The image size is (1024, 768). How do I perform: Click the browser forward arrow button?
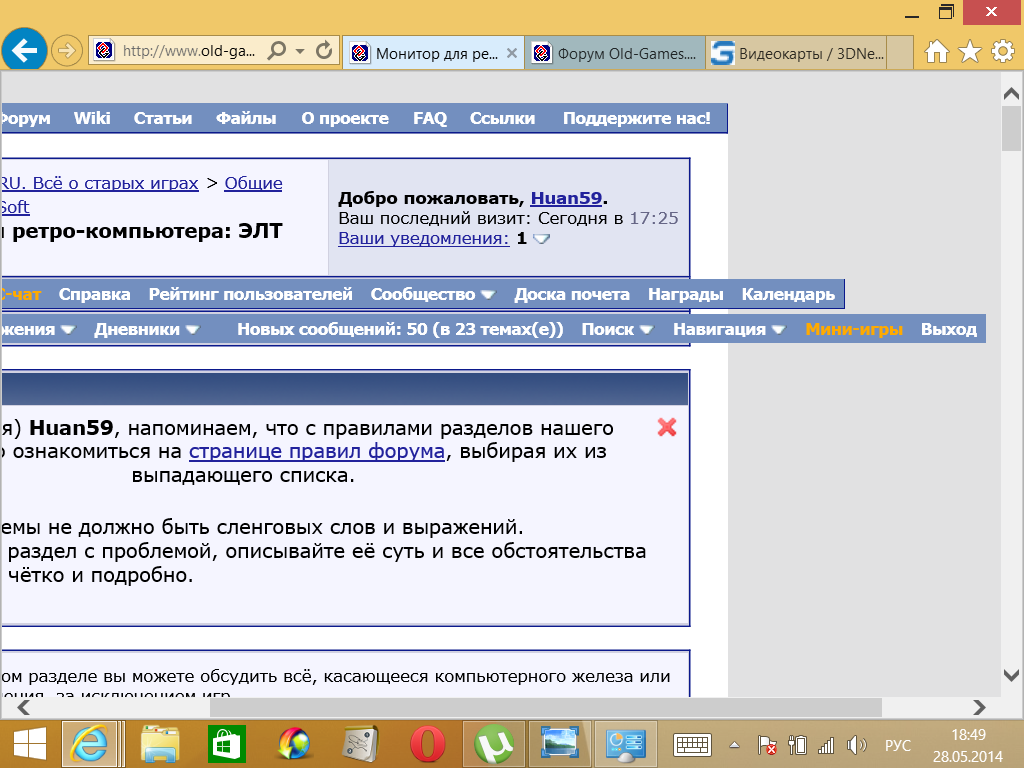tap(67, 50)
